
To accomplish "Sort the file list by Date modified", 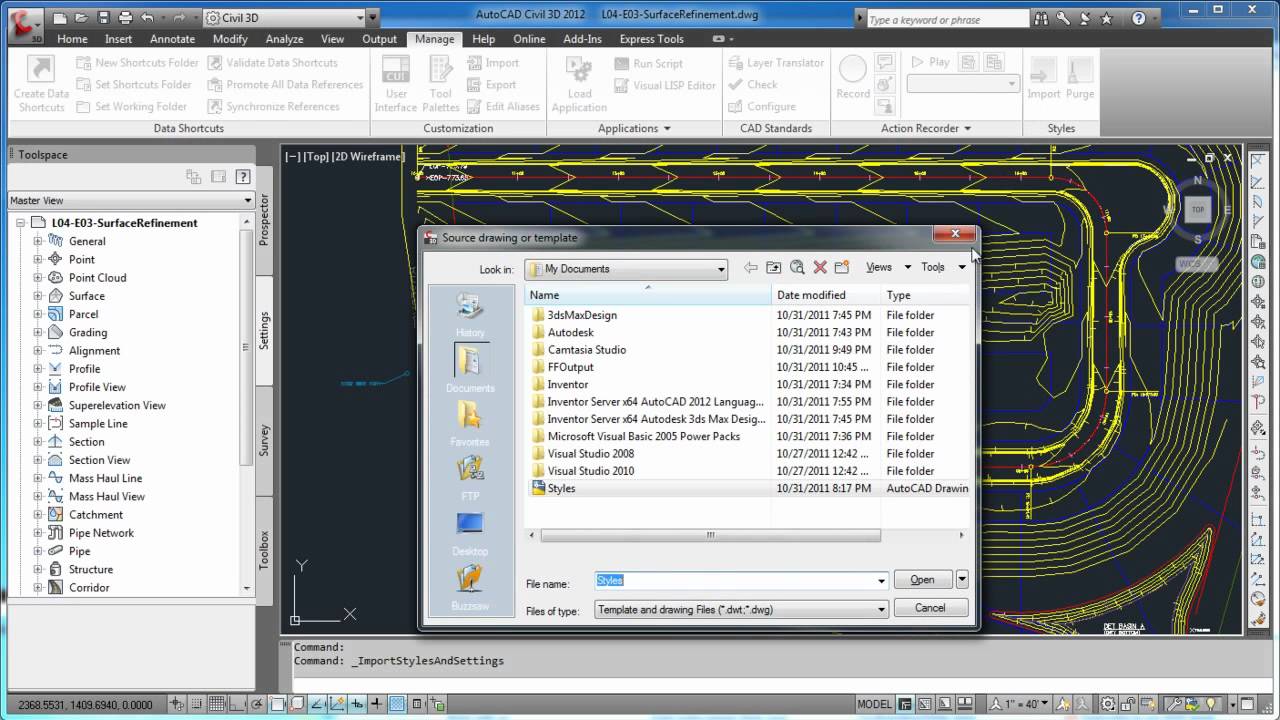I will pos(826,295).
